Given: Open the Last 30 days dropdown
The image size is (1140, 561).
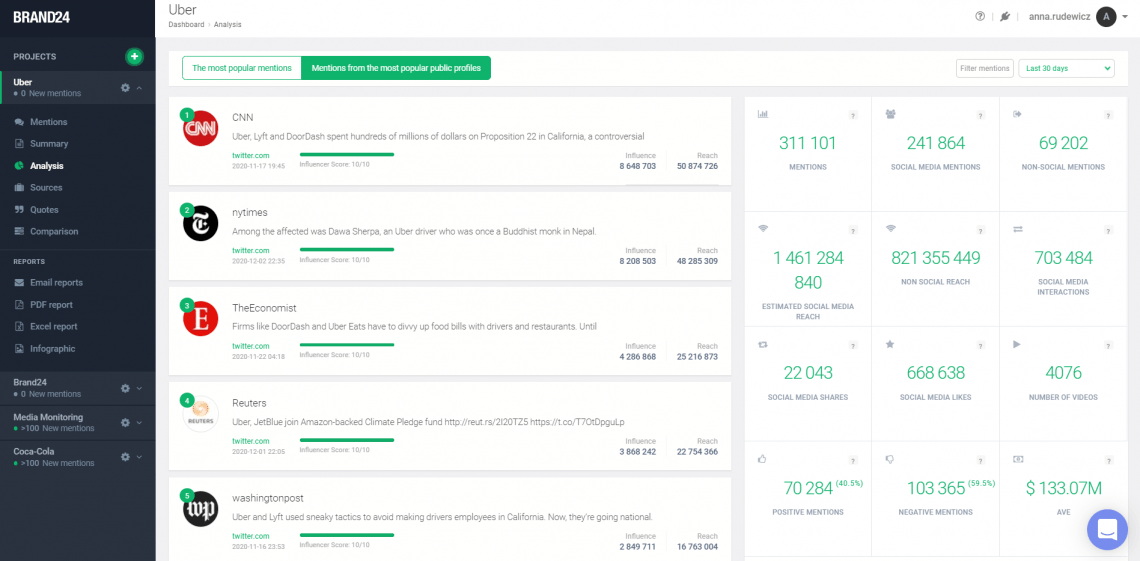Looking at the screenshot, I should tap(1065, 68).
